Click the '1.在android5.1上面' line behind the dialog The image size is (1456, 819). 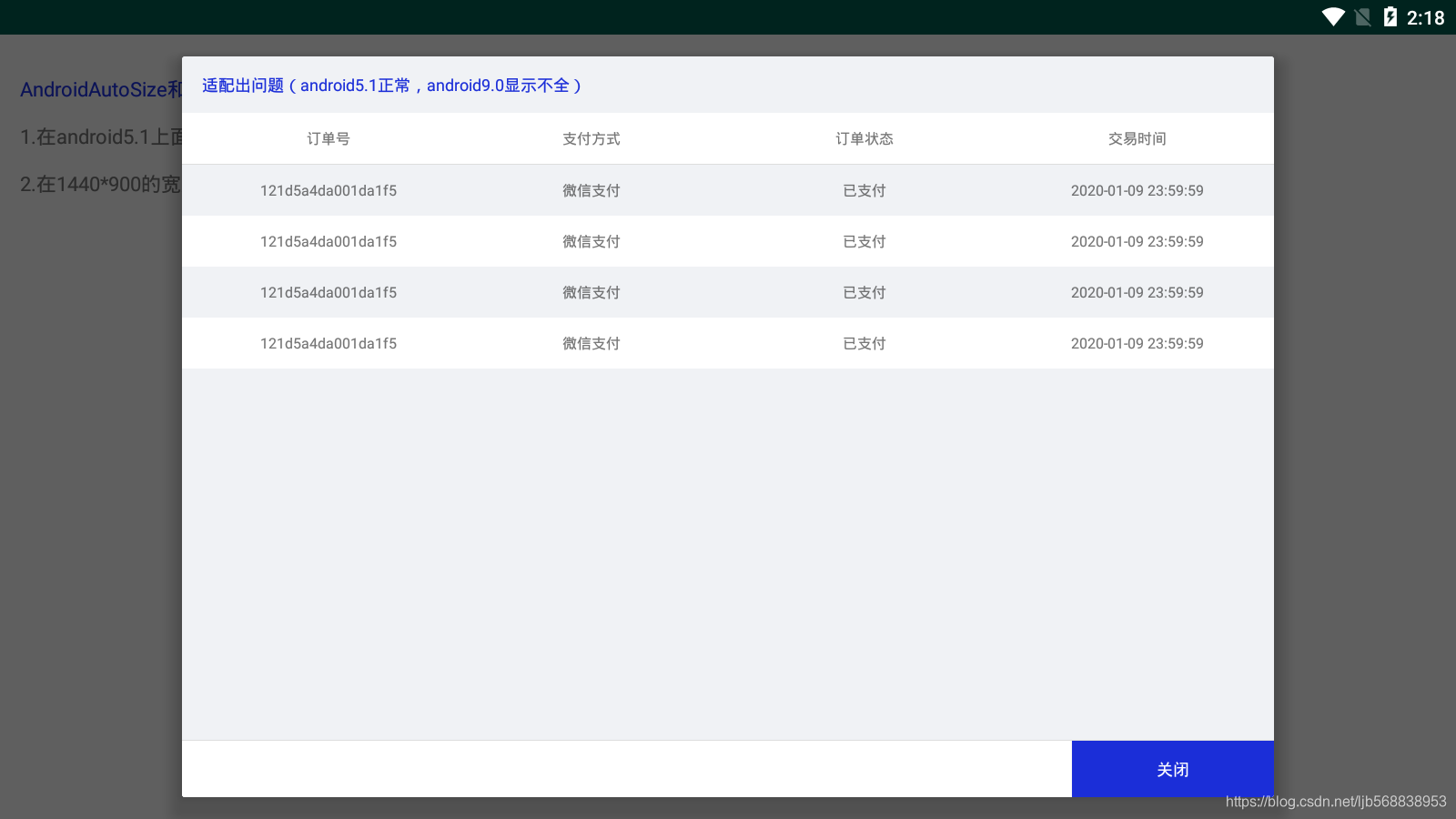[x=101, y=136]
